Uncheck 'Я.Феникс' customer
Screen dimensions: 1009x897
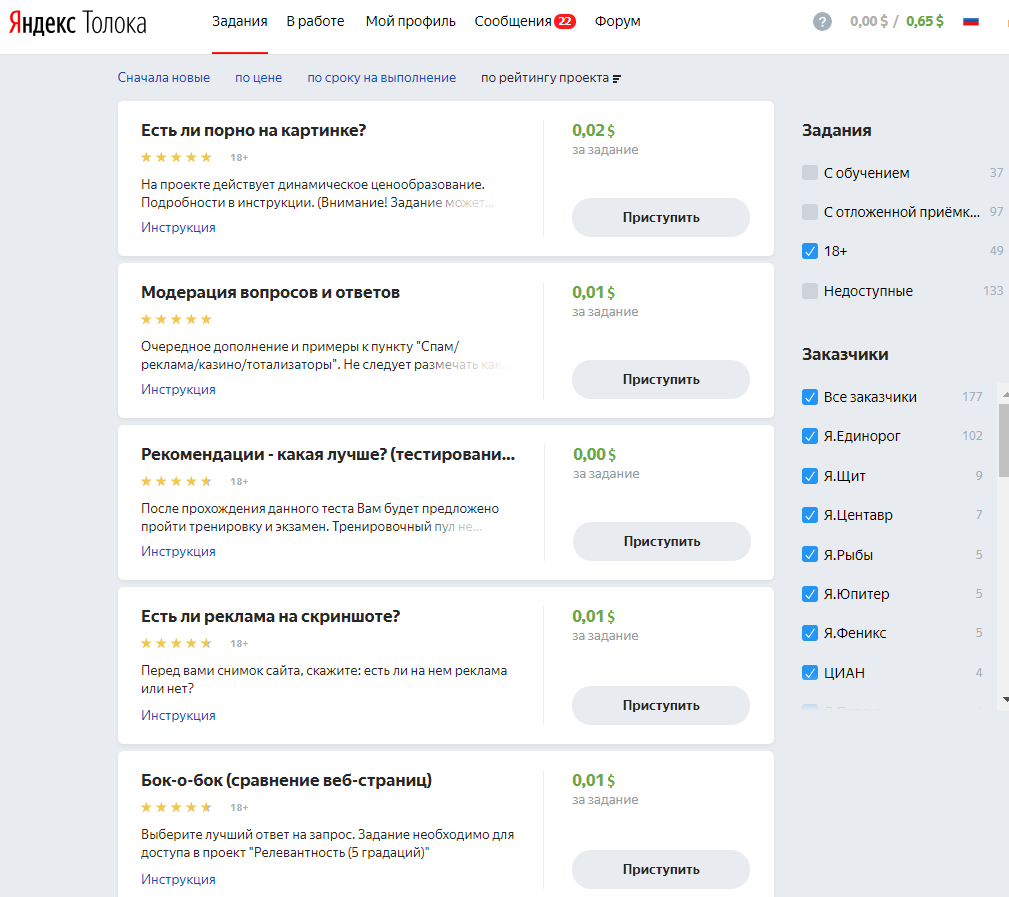pyautogui.click(x=810, y=633)
